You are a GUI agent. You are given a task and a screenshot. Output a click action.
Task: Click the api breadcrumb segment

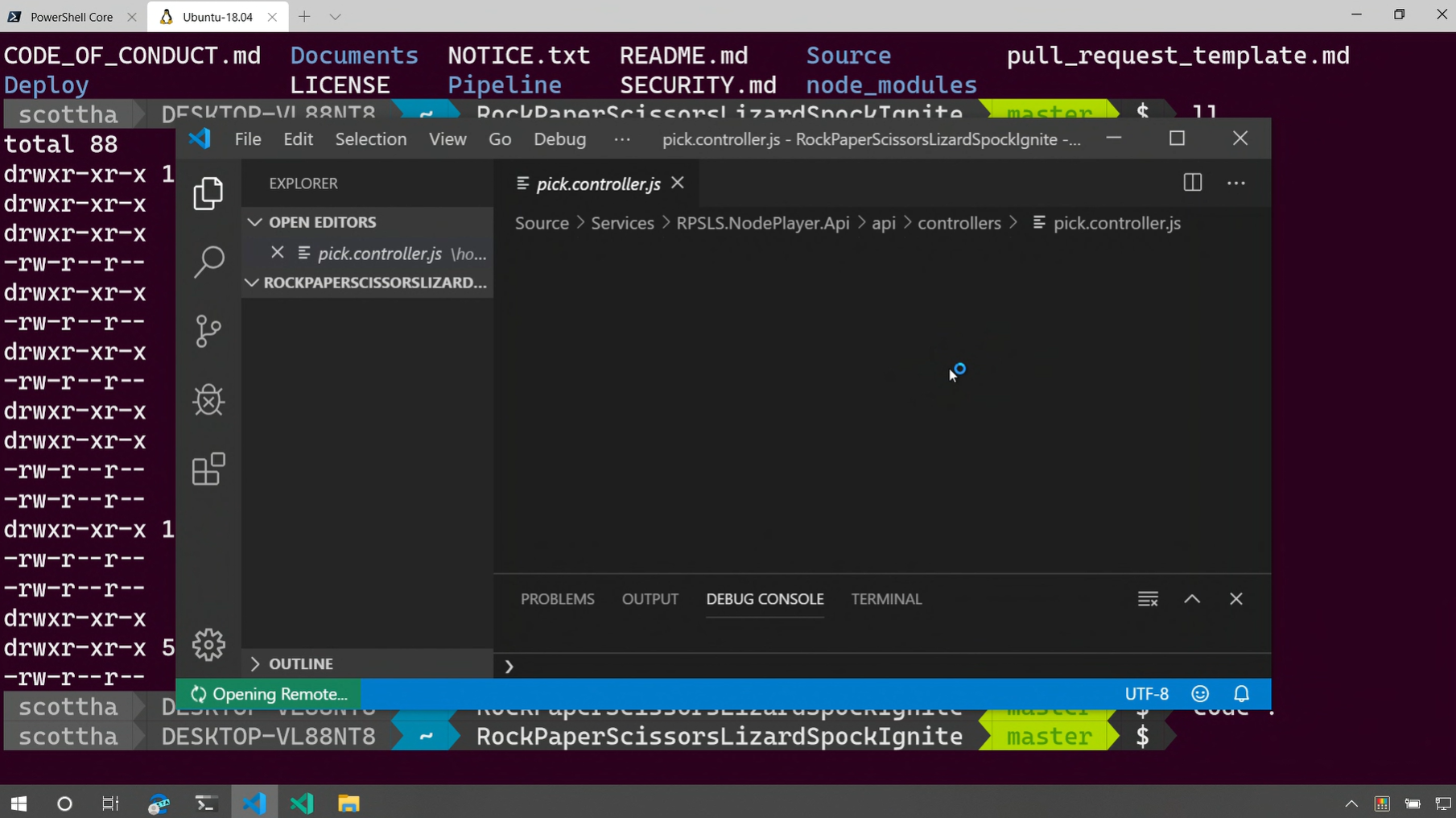tap(884, 223)
